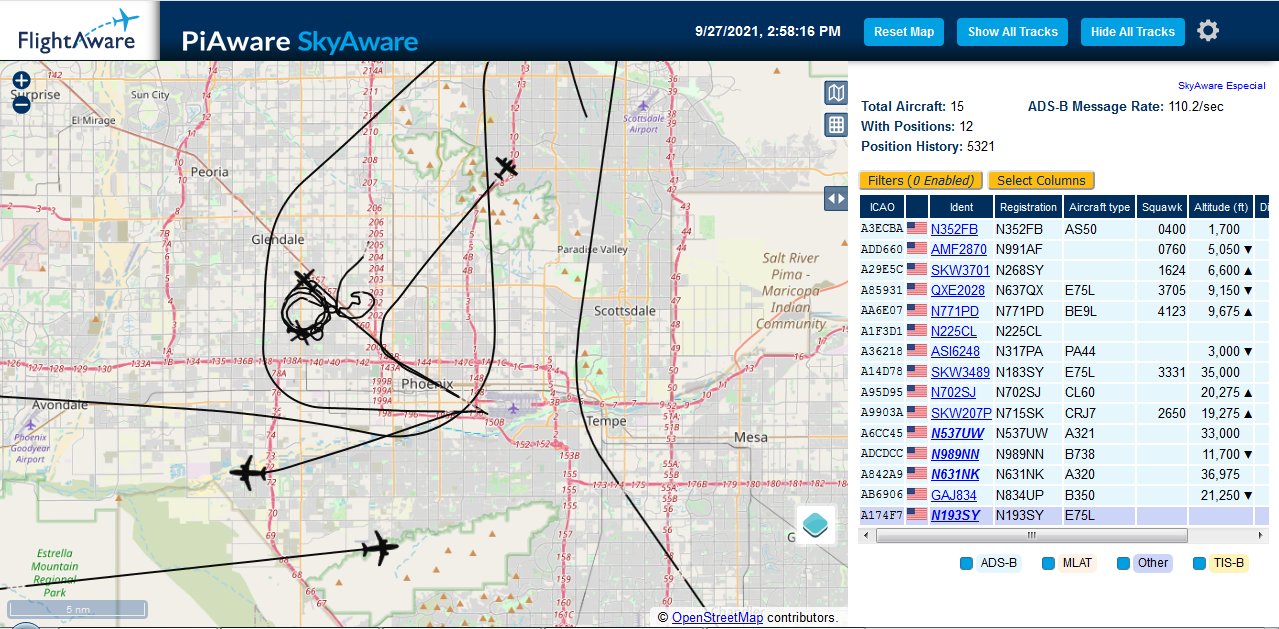Open the N989NN ident link
1279x629 pixels.
pos(955,454)
